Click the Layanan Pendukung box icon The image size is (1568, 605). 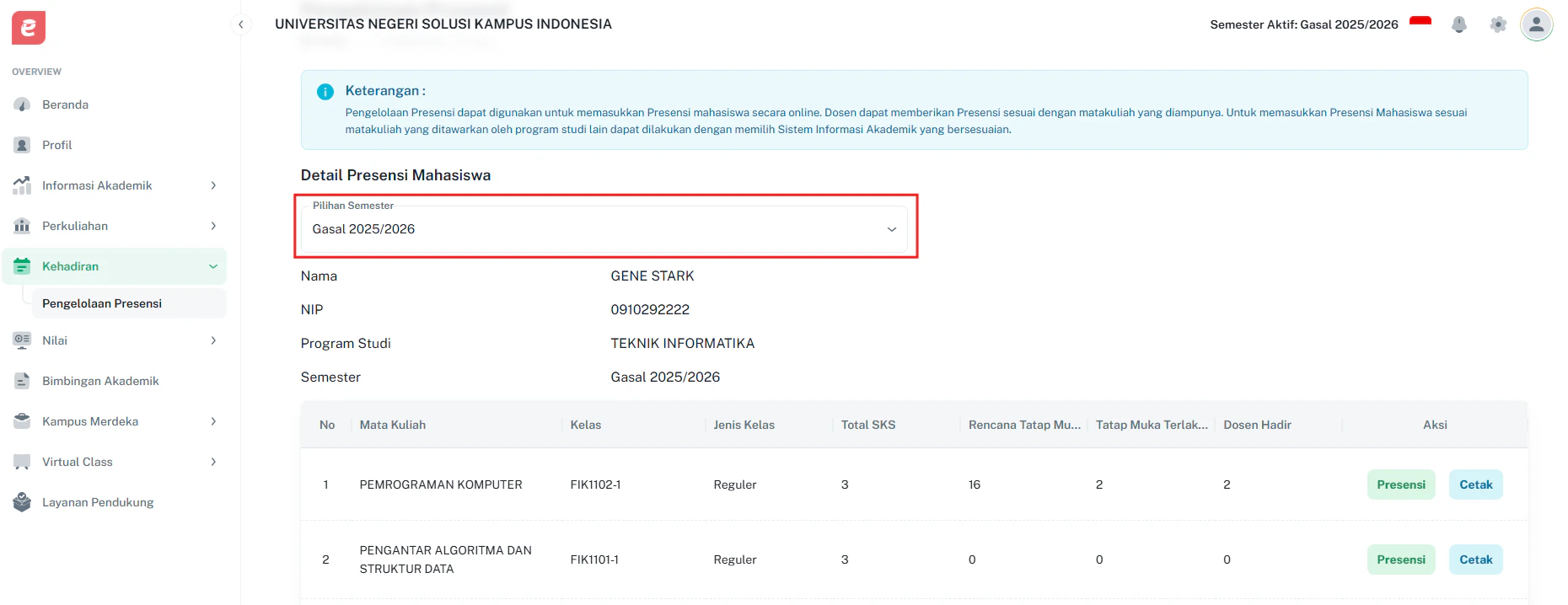click(22, 502)
